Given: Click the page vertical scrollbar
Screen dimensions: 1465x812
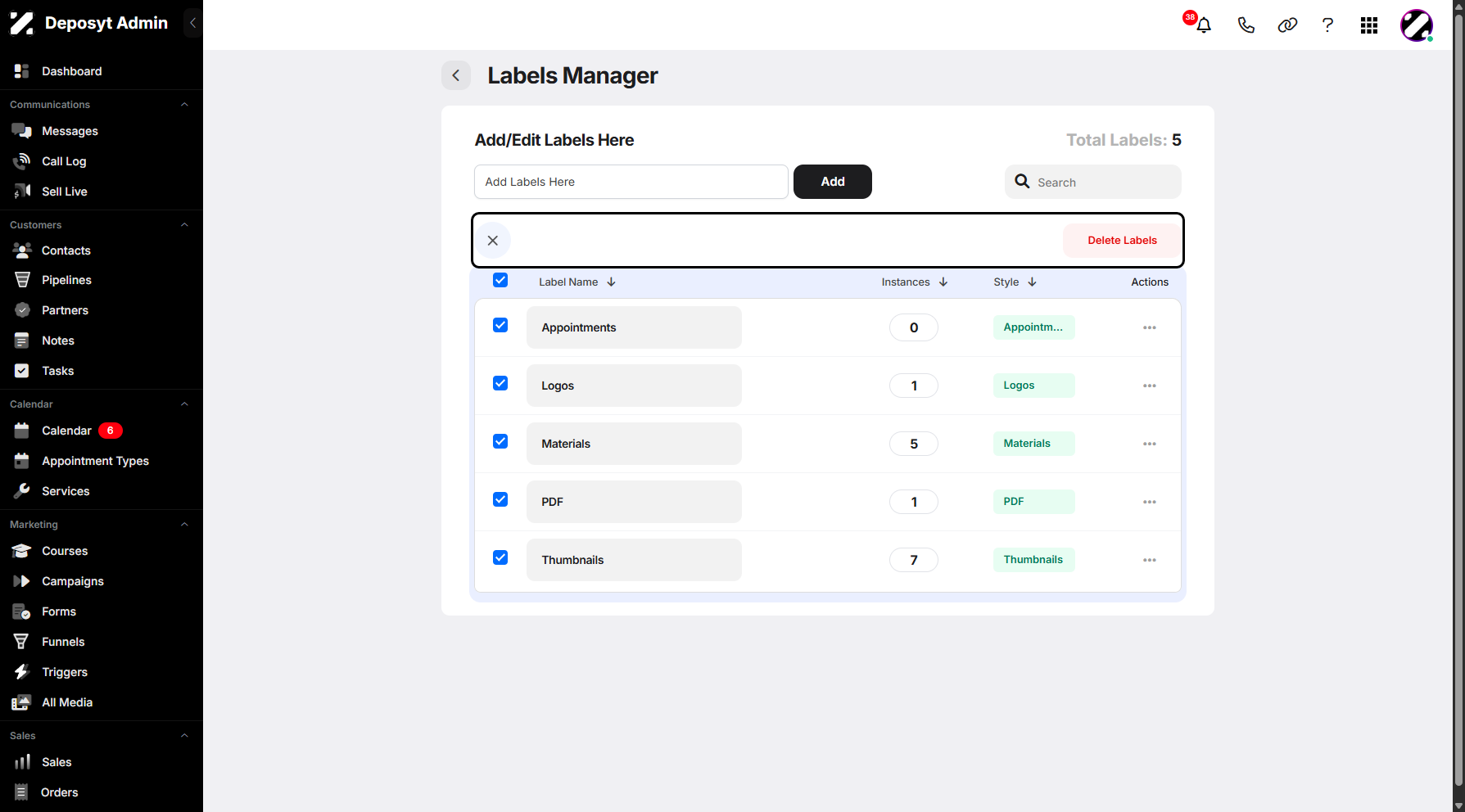Looking at the screenshot, I should pyautogui.click(x=1458, y=399).
